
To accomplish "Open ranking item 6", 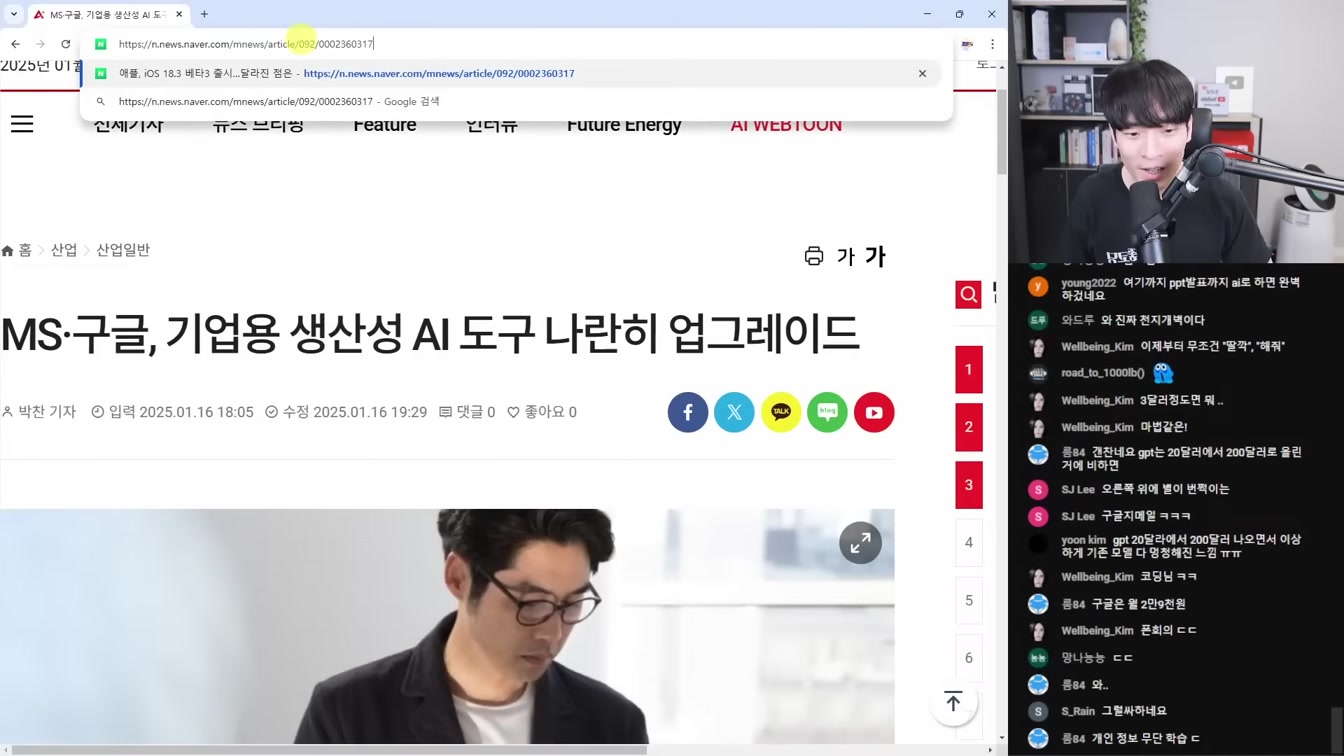I will 968,658.
